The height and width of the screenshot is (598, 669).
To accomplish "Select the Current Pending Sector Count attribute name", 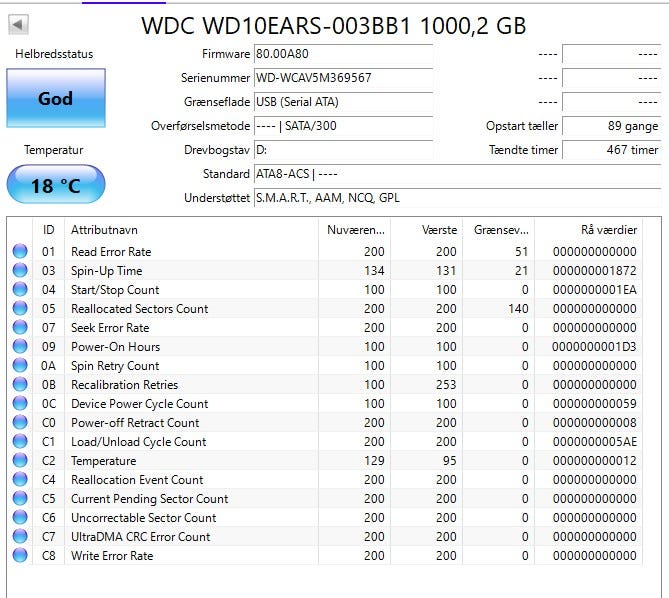I will point(149,499).
